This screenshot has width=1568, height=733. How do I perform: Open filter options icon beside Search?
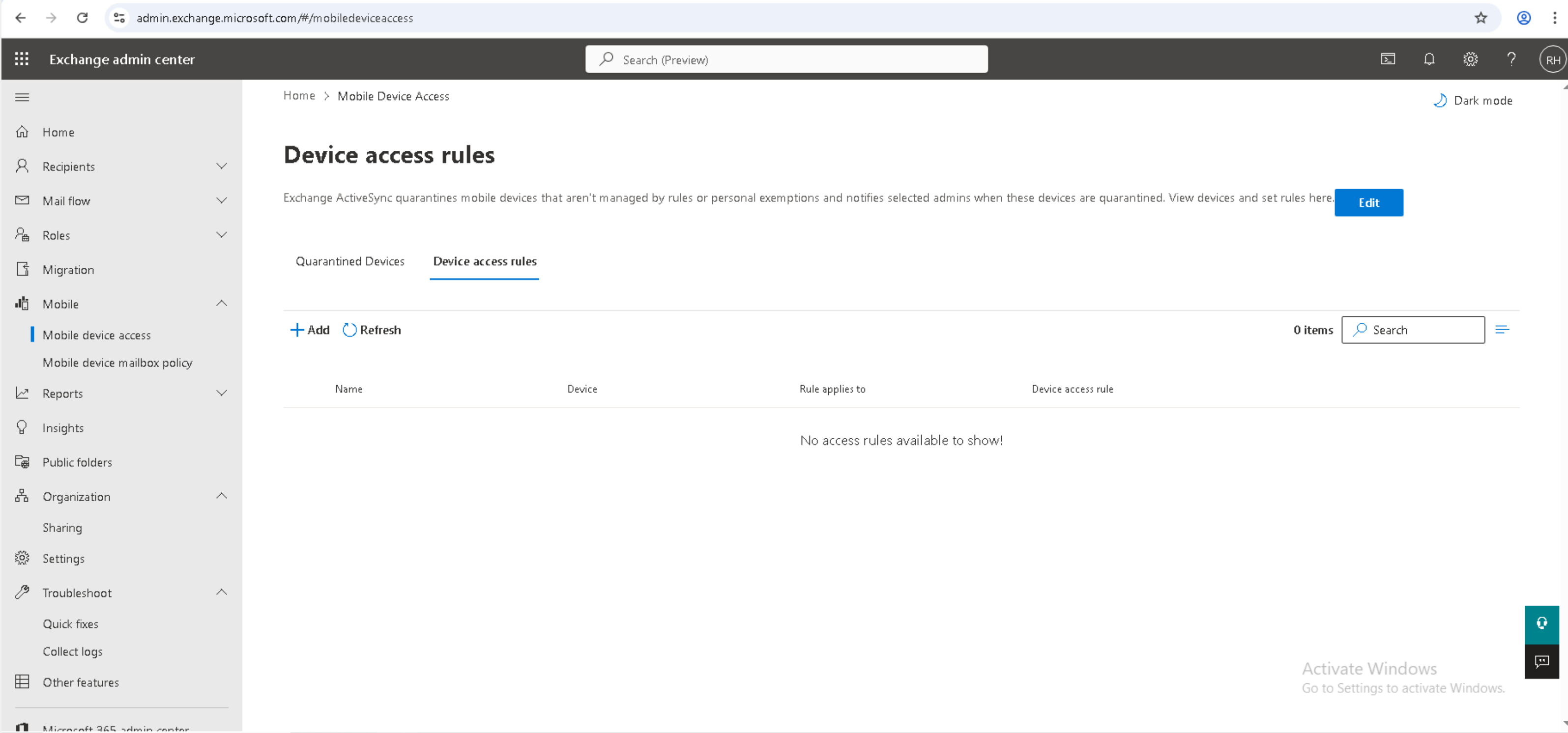pos(1502,330)
